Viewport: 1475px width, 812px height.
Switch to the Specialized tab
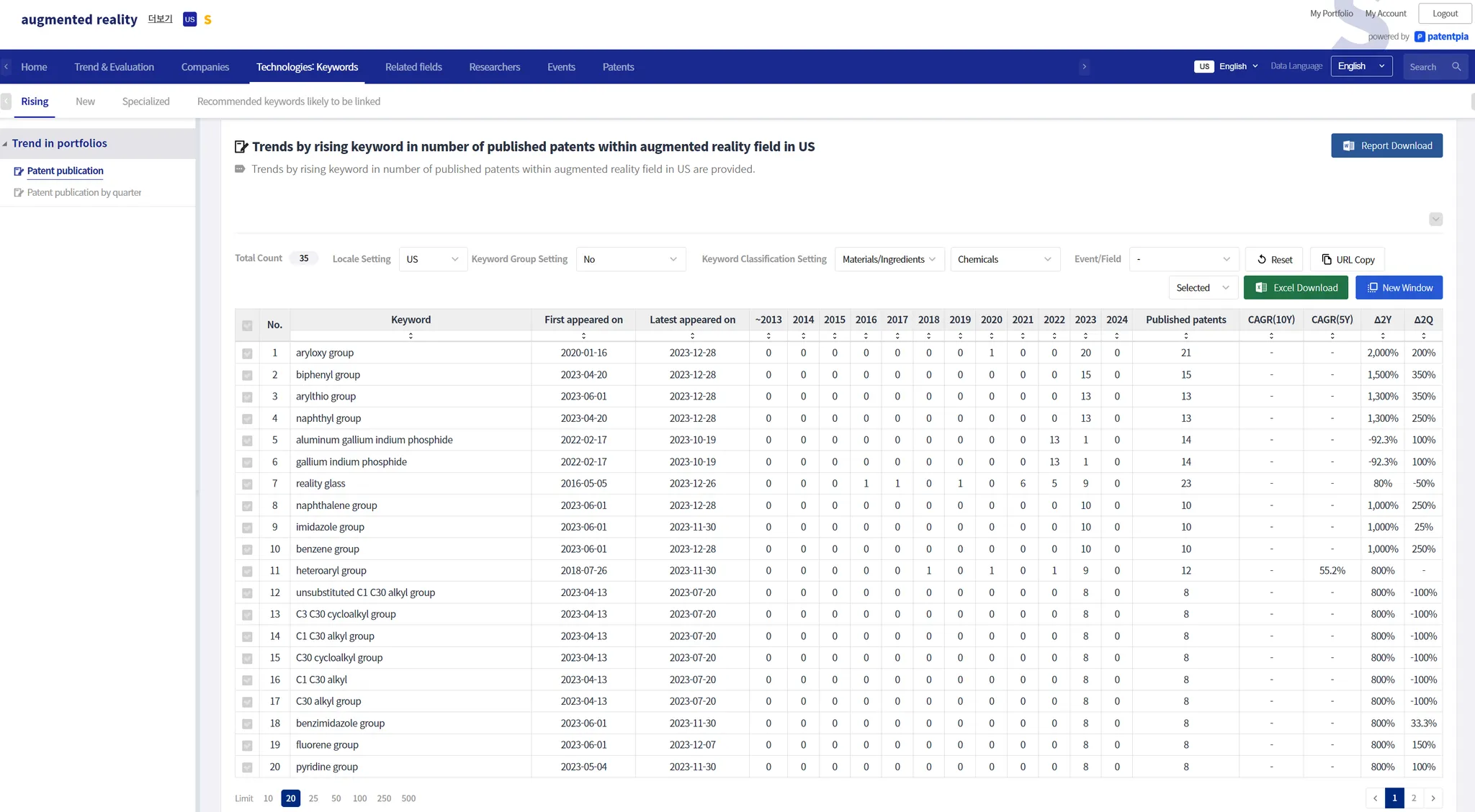pyautogui.click(x=145, y=101)
